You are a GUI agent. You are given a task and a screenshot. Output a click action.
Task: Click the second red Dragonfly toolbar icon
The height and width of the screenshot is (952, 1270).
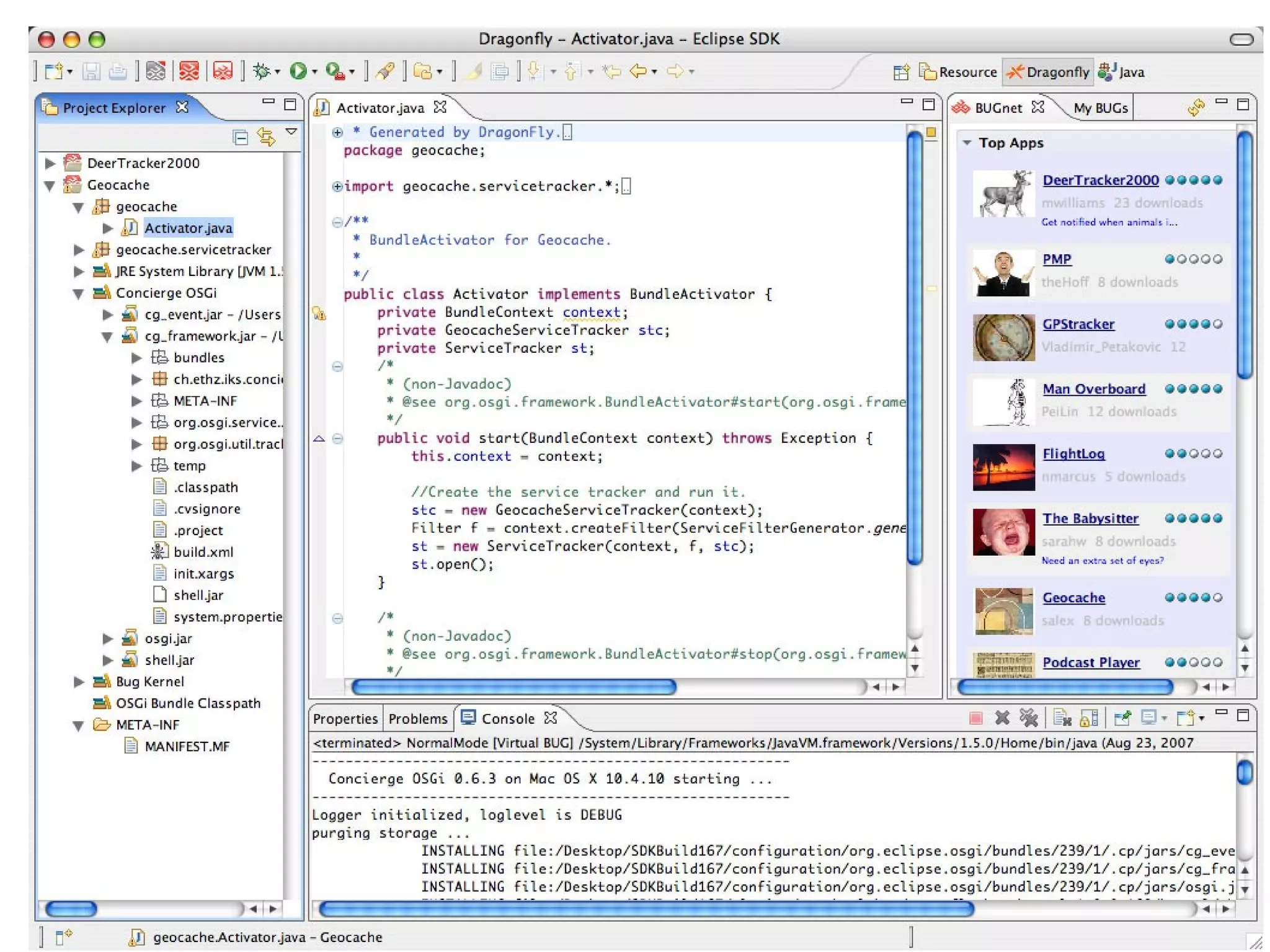(x=222, y=72)
